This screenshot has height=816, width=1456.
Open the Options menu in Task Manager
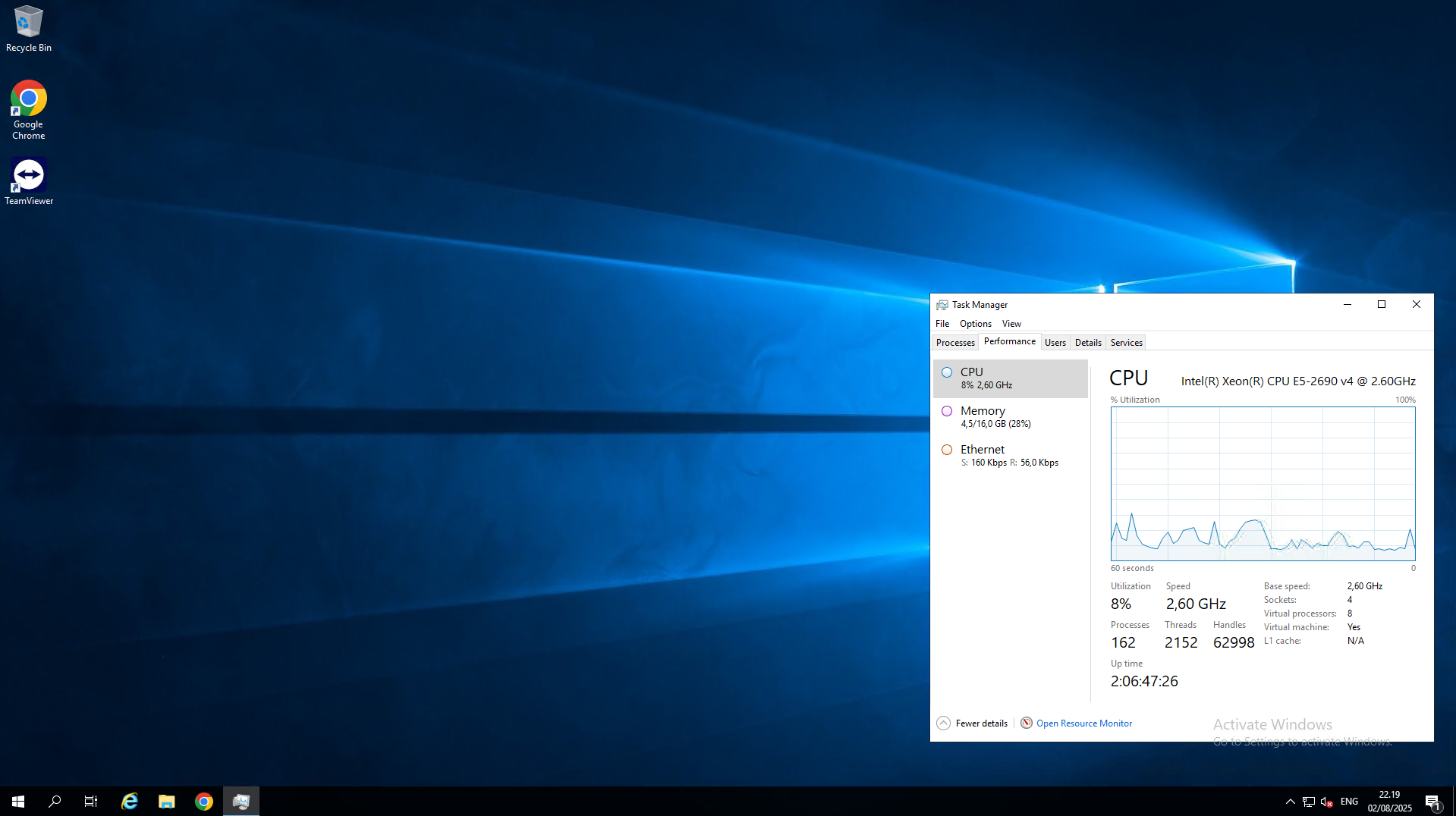click(x=975, y=323)
